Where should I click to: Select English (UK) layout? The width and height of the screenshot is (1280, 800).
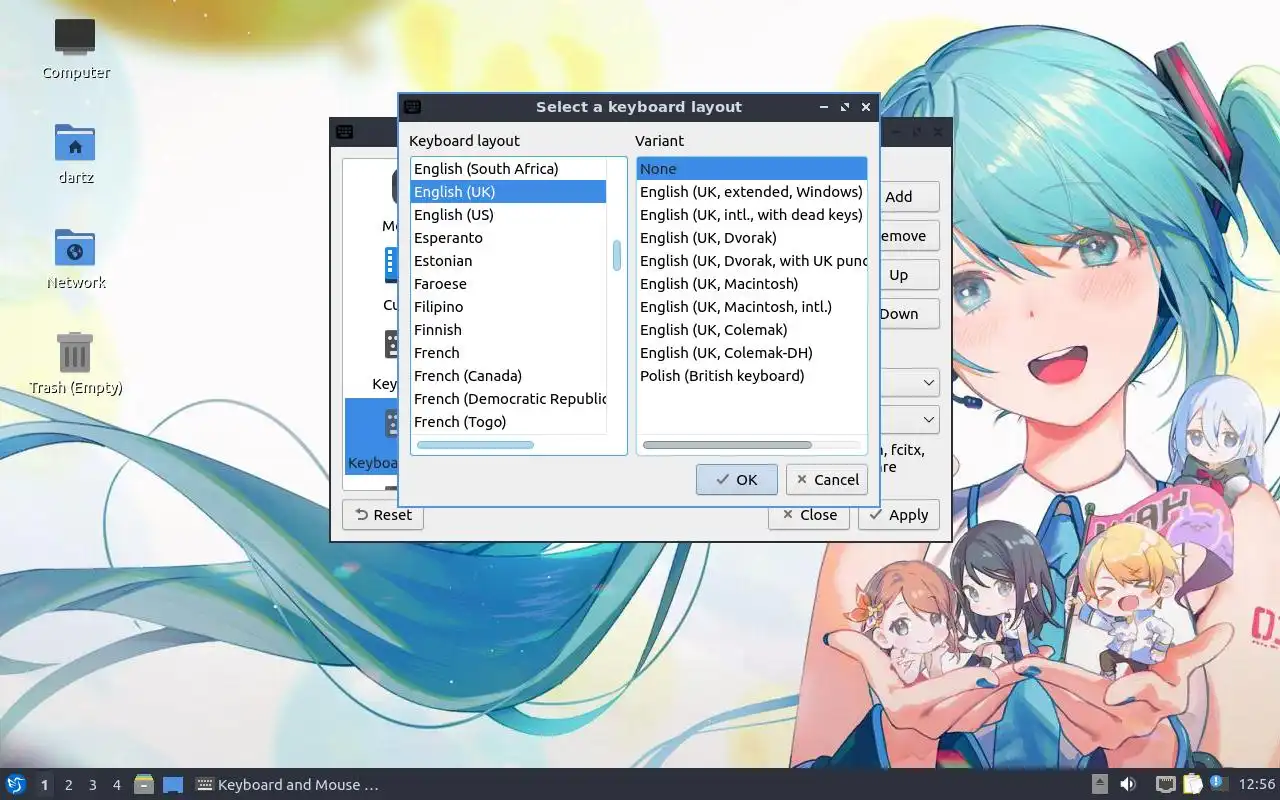click(508, 192)
